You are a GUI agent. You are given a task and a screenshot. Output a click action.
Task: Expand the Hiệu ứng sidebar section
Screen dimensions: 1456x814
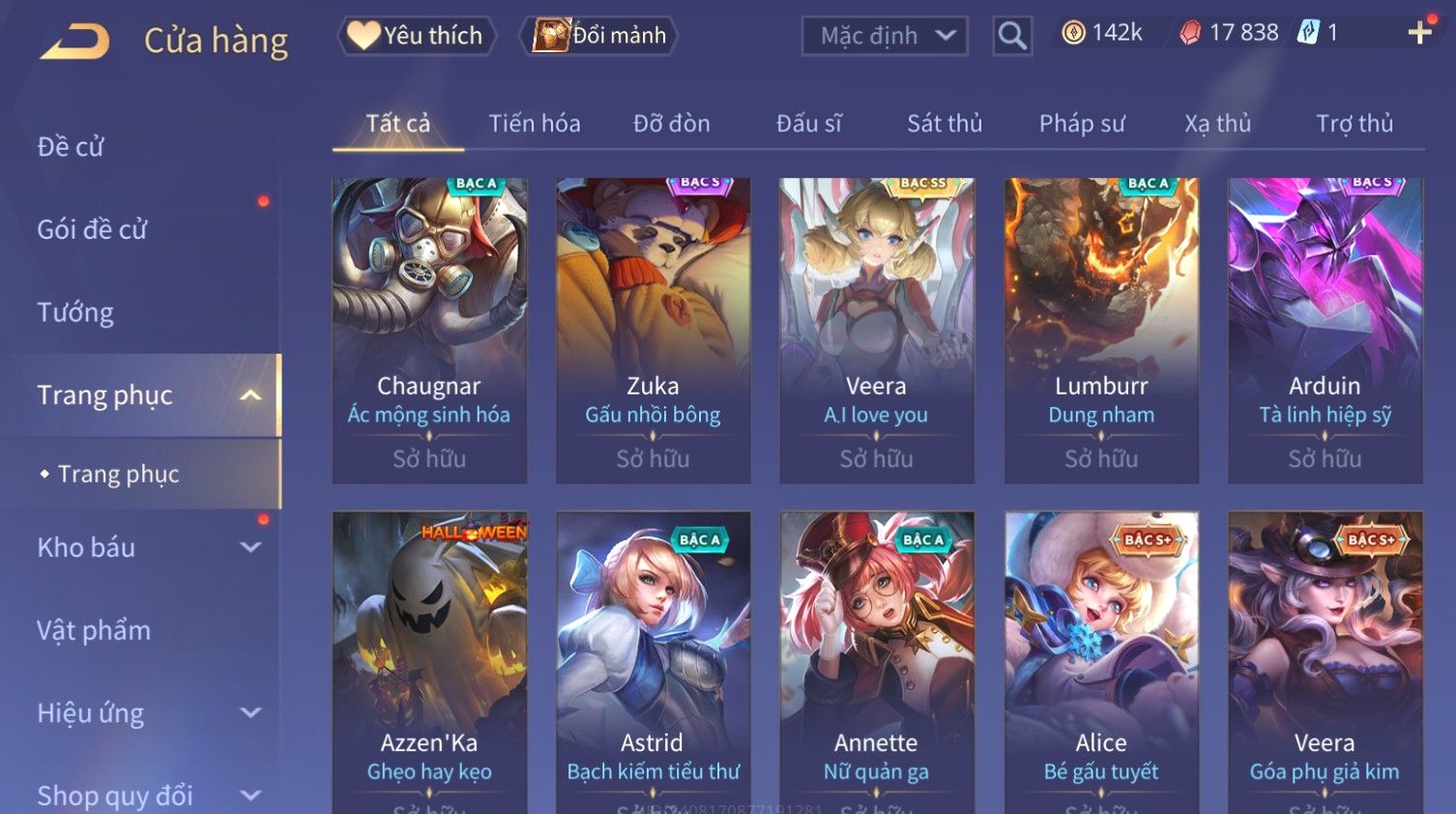(250, 712)
